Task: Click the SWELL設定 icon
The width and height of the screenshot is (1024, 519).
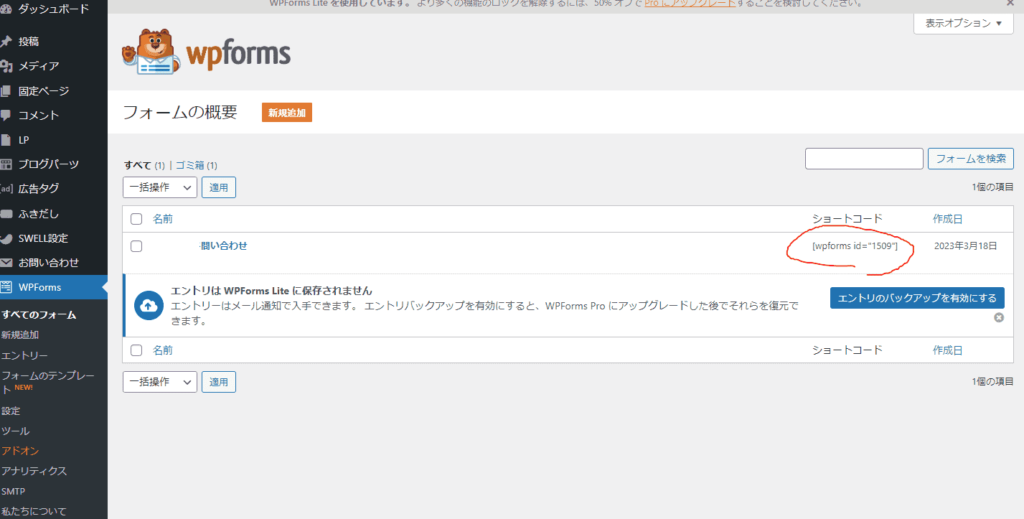Action: [x=6, y=238]
